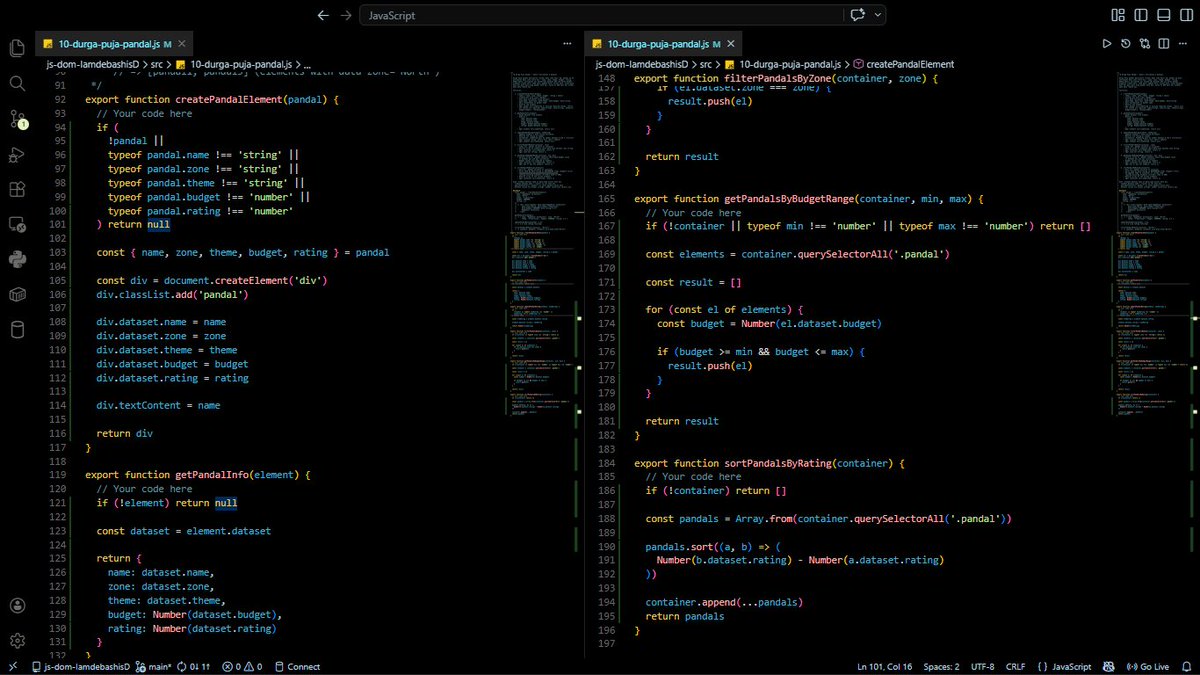Open the ellipsis breadcrumb in left editor

[x=306, y=63]
